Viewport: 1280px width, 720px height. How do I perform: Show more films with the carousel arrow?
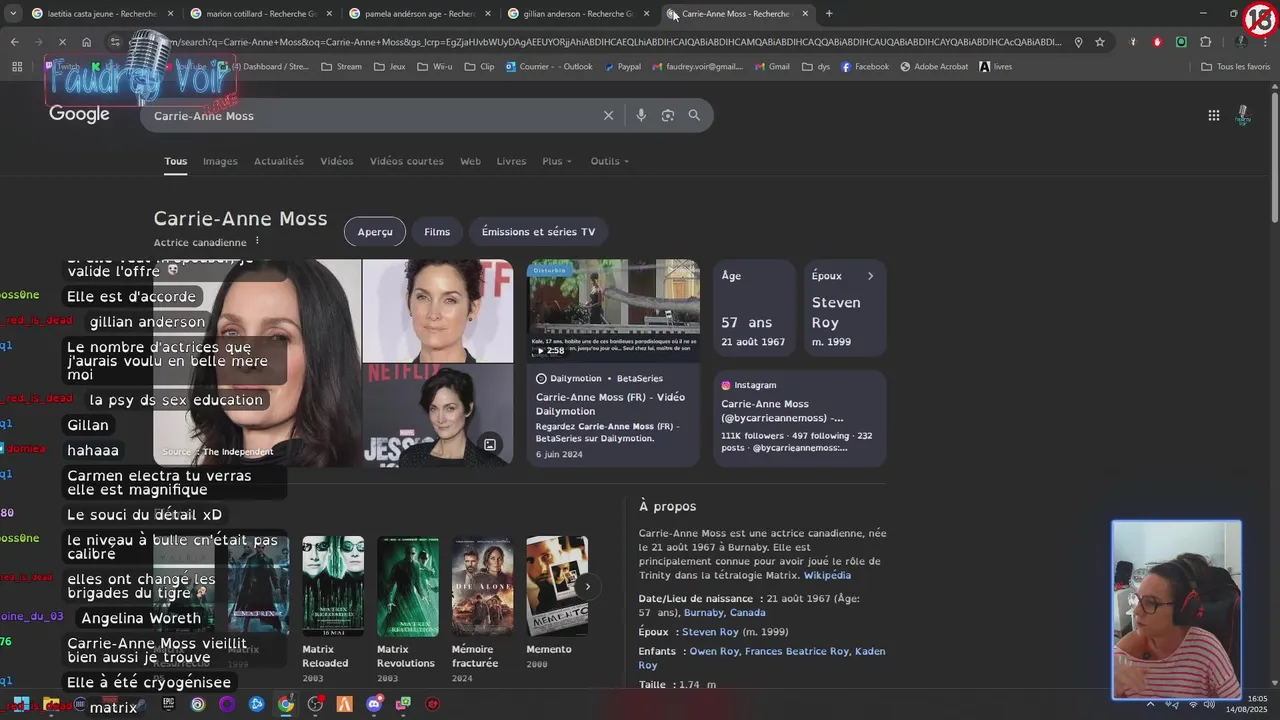tap(588, 587)
